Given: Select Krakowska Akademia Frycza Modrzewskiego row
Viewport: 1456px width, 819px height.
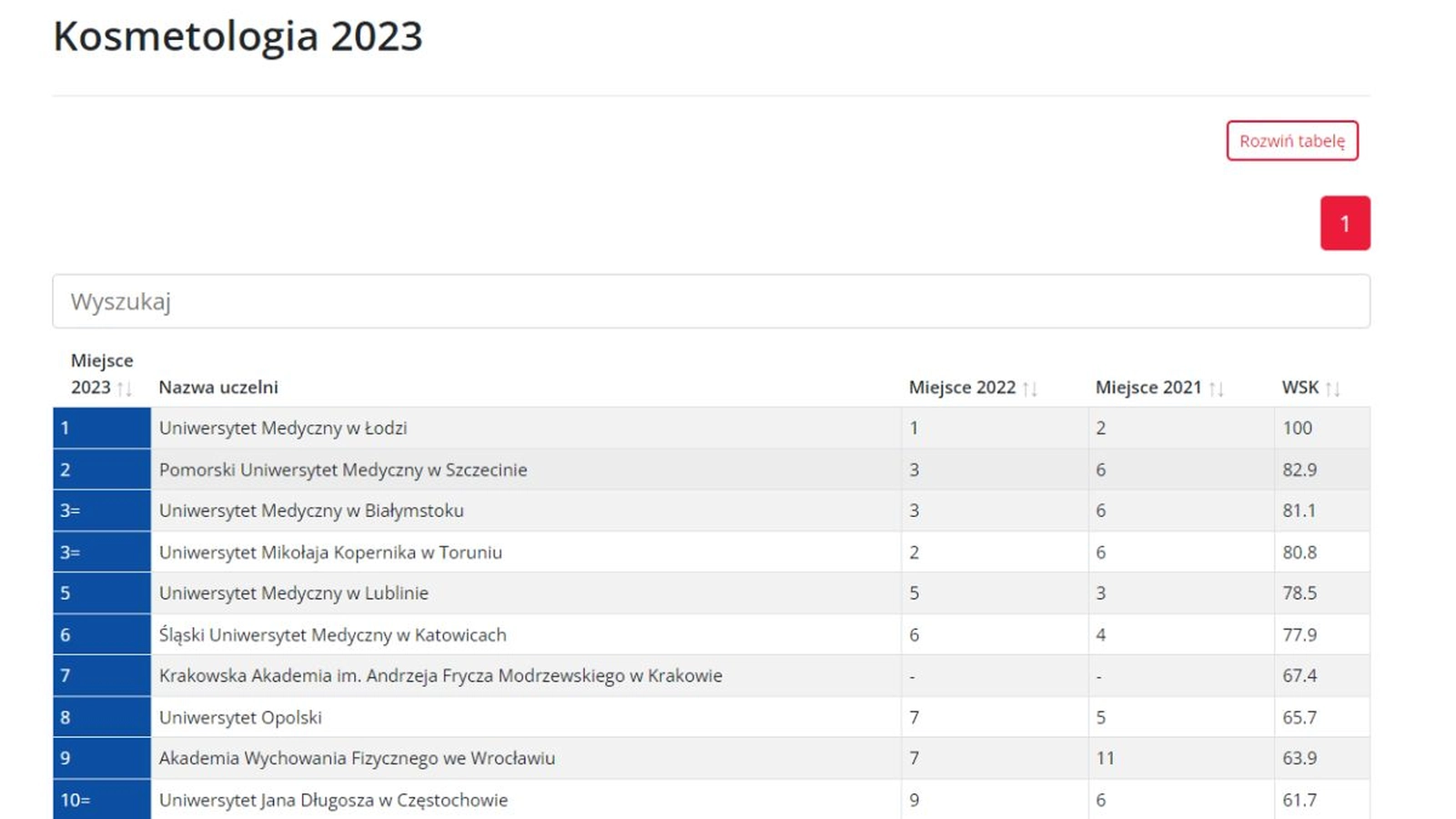Looking at the screenshot, I should coord(712,676).
